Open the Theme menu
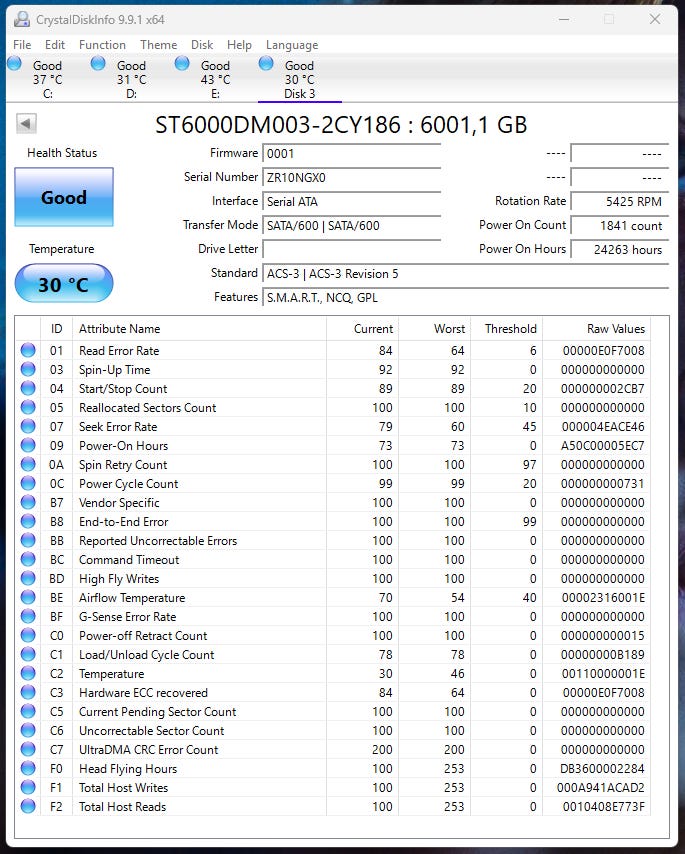The image size is (685, 854). pyautogui.click(x=158, y=45)
